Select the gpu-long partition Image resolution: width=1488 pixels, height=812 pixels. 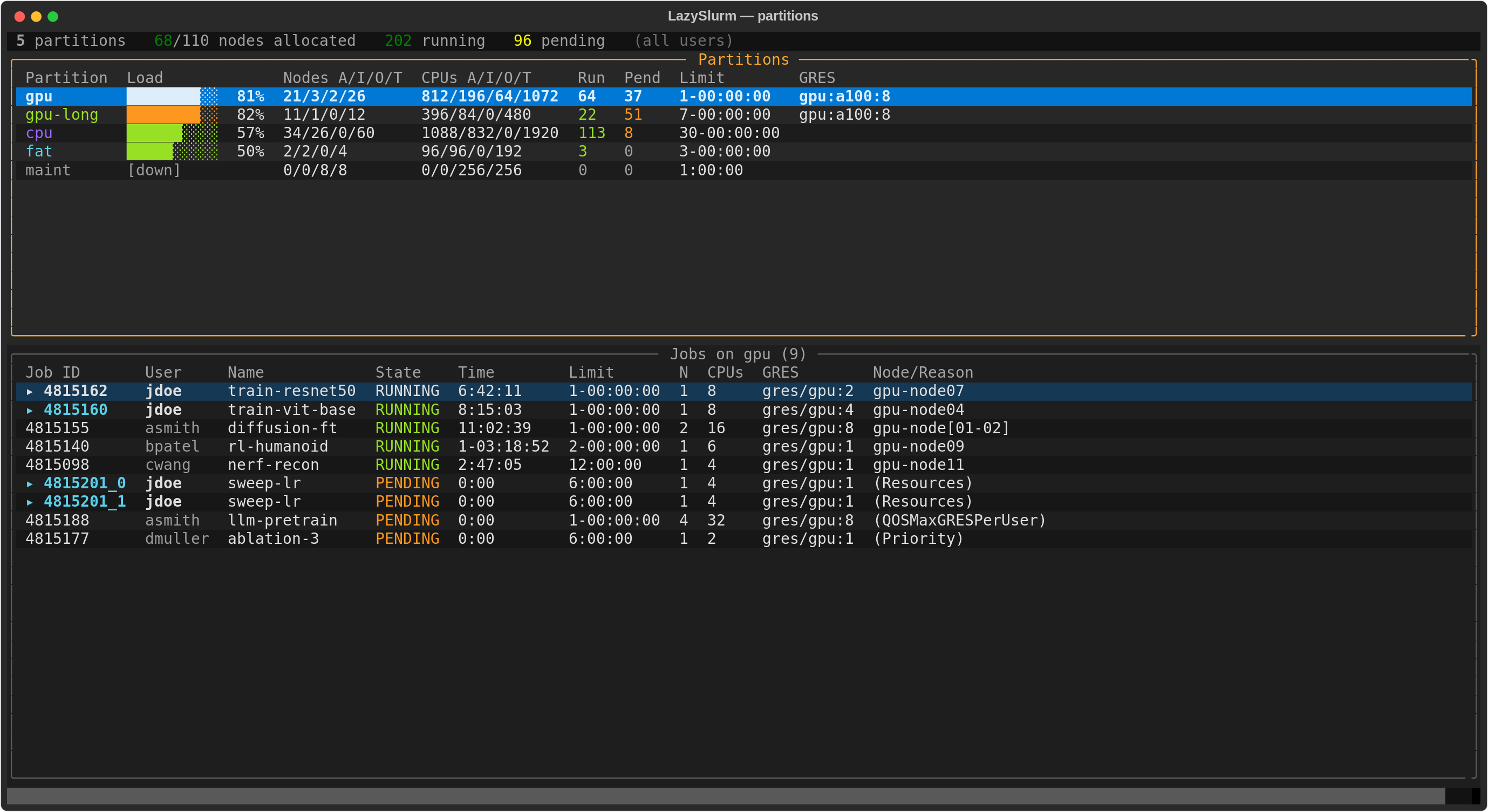click(x=62, y=115)
